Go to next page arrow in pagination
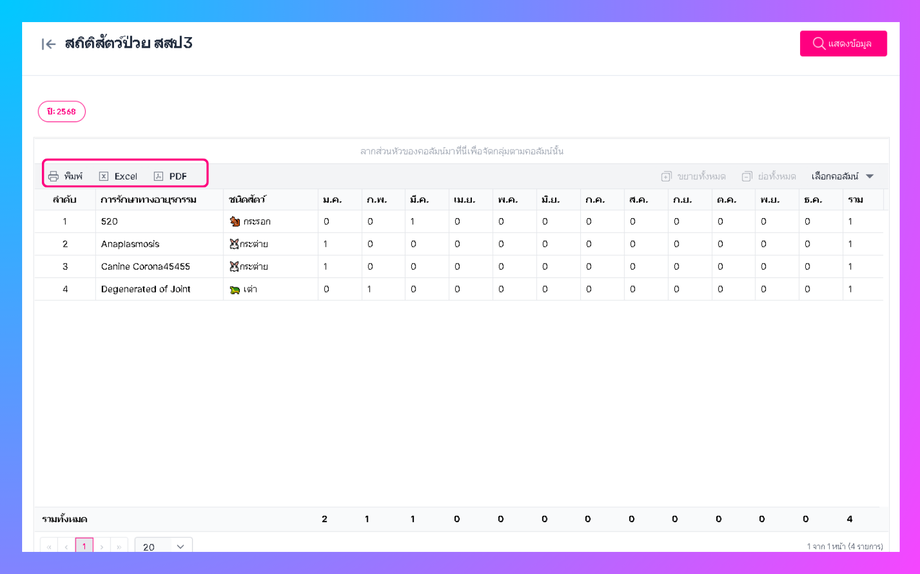 tap(102, 547)
